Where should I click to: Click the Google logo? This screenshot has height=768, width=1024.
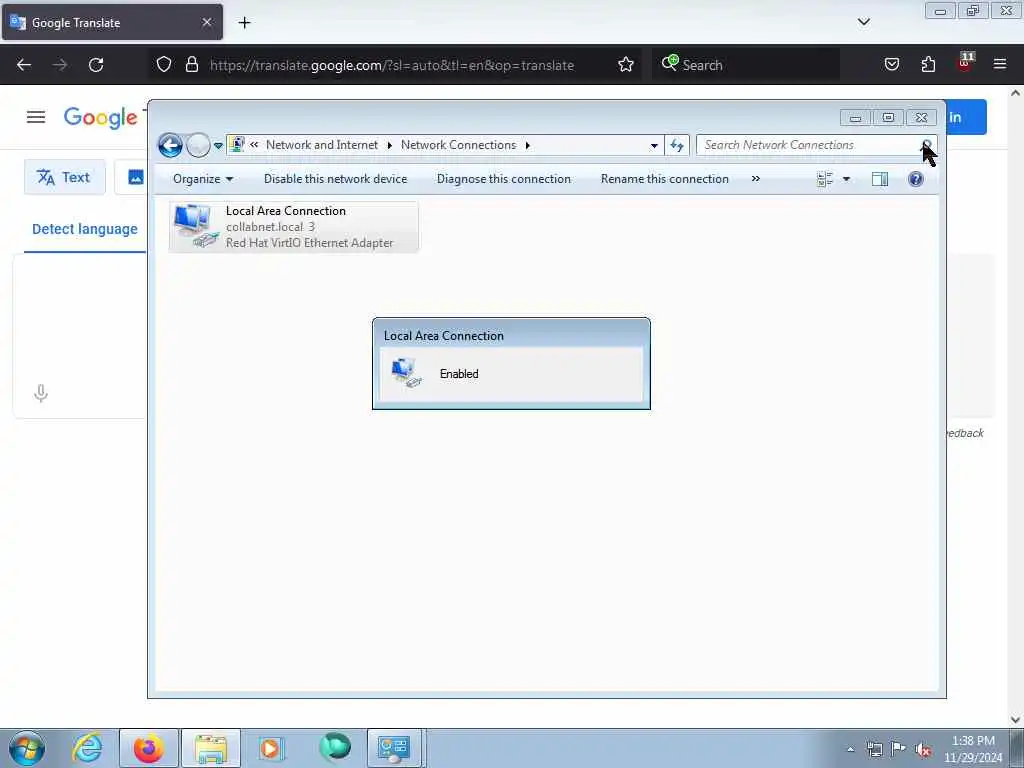point(101,118)
